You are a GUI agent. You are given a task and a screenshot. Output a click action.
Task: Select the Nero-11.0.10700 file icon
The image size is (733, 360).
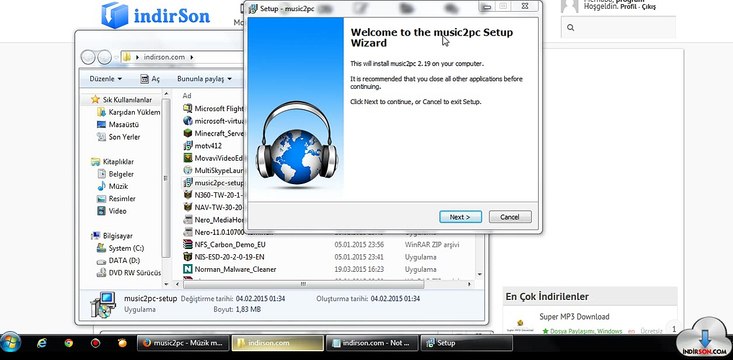(x=188, y=232)
